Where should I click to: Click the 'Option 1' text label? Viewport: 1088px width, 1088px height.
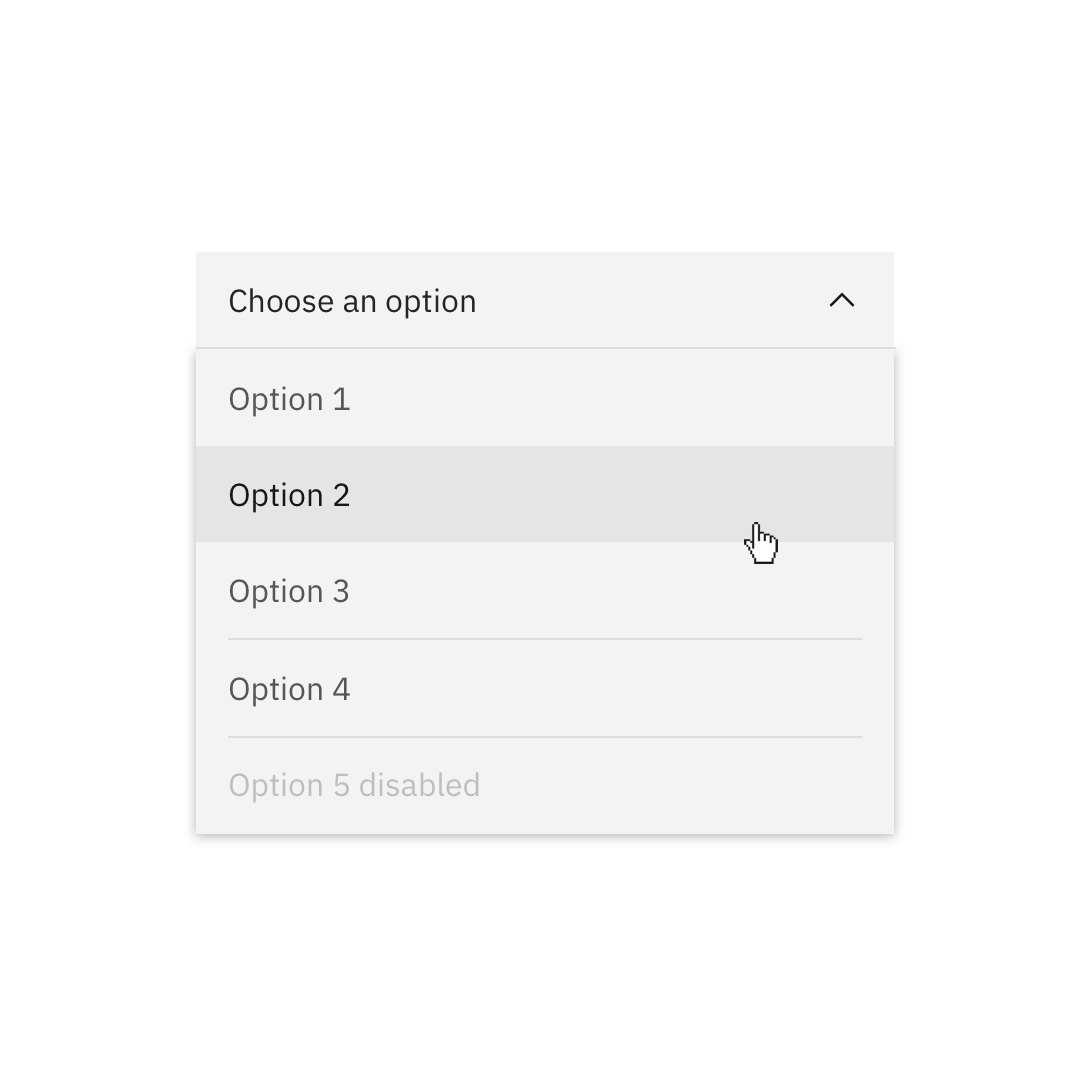[289, 399]
